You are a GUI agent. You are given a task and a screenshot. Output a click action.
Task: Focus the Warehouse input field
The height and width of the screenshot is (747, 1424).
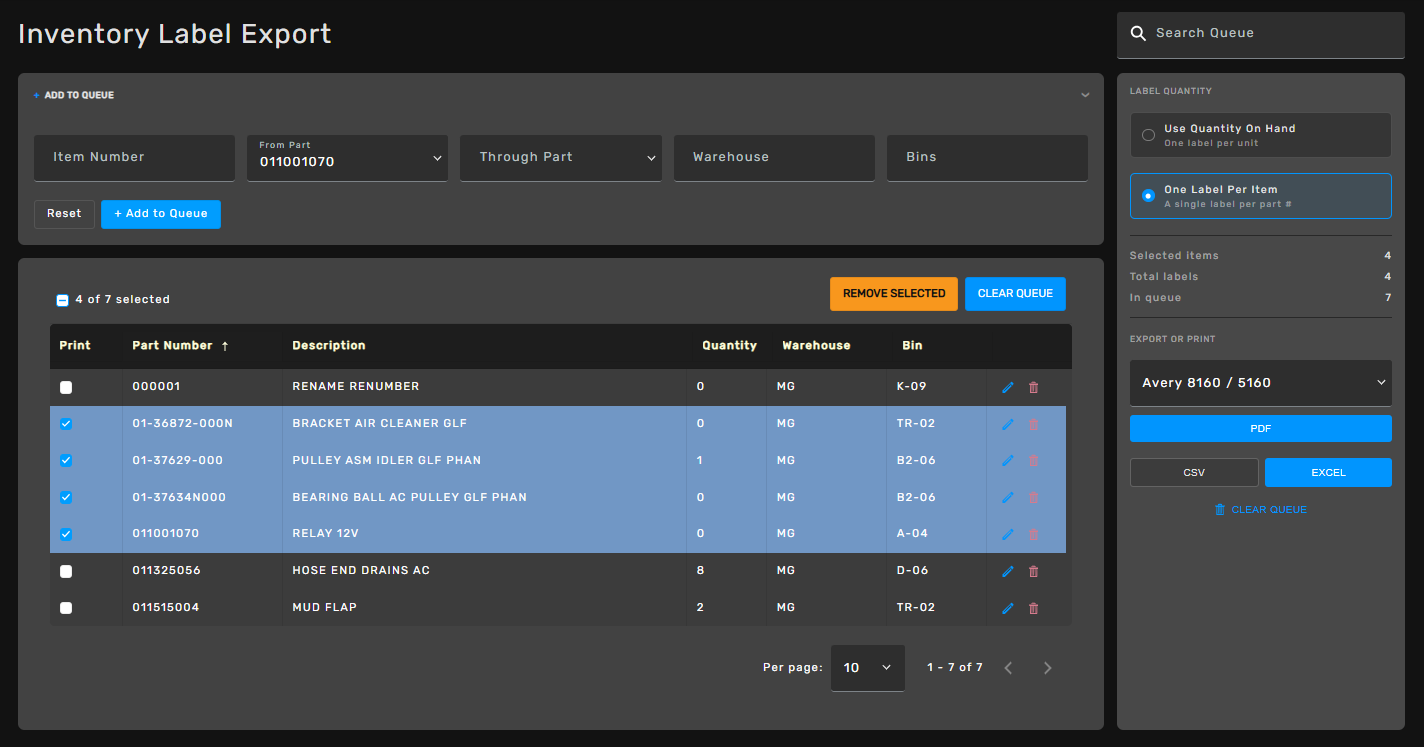[774, 158]
